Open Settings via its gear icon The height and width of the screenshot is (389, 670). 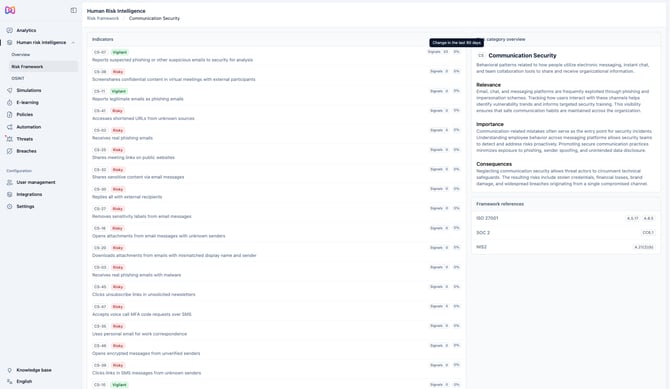9,206
